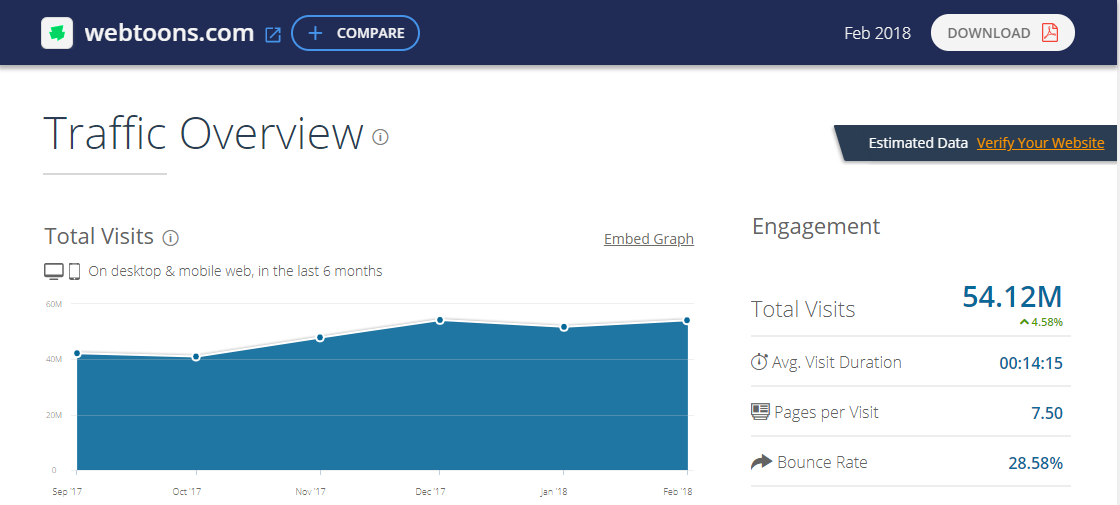Click the desktop device icon
This screenshot has width=1120, height=505.
coord(54,271)
